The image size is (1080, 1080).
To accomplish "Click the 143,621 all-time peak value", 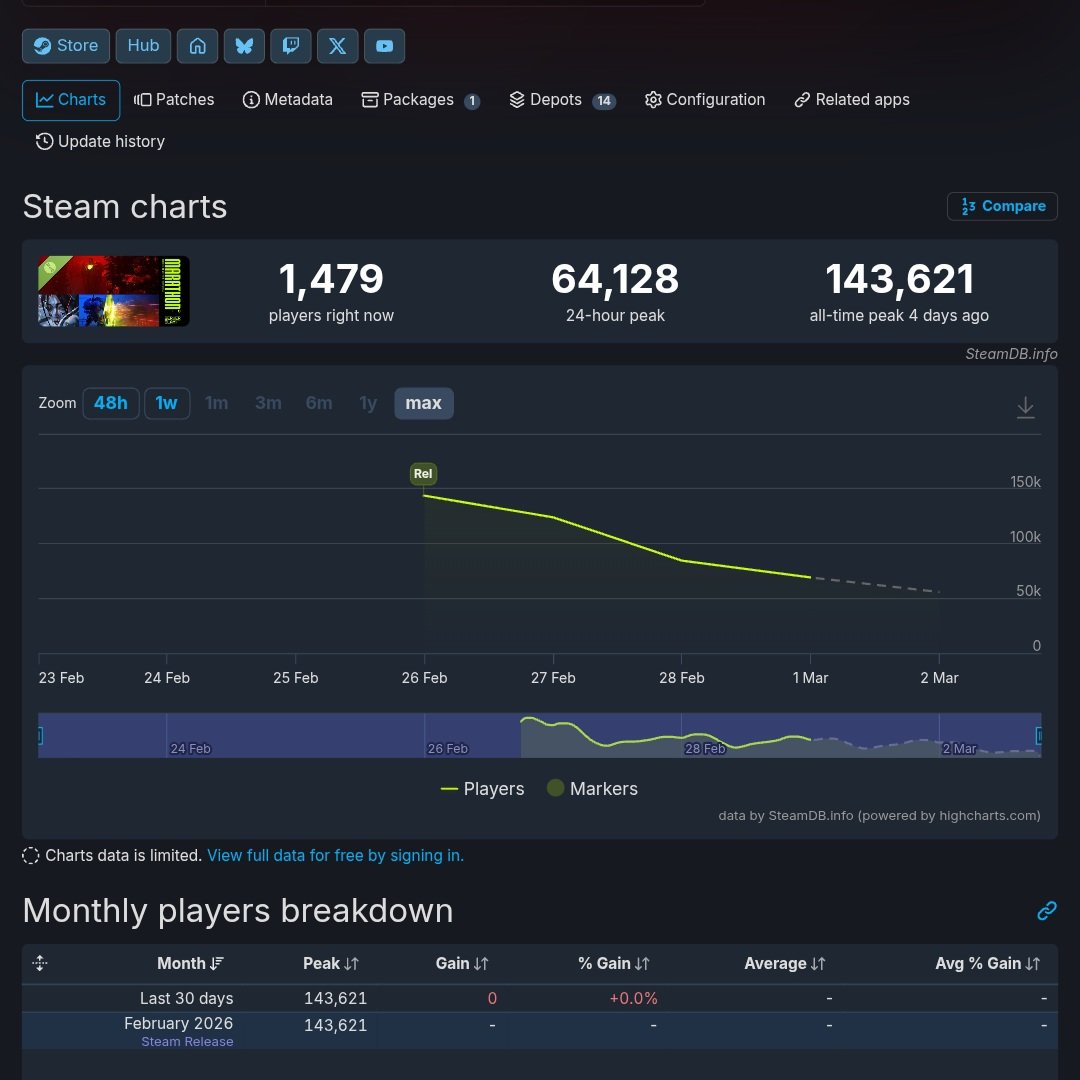I will [900, 280].
